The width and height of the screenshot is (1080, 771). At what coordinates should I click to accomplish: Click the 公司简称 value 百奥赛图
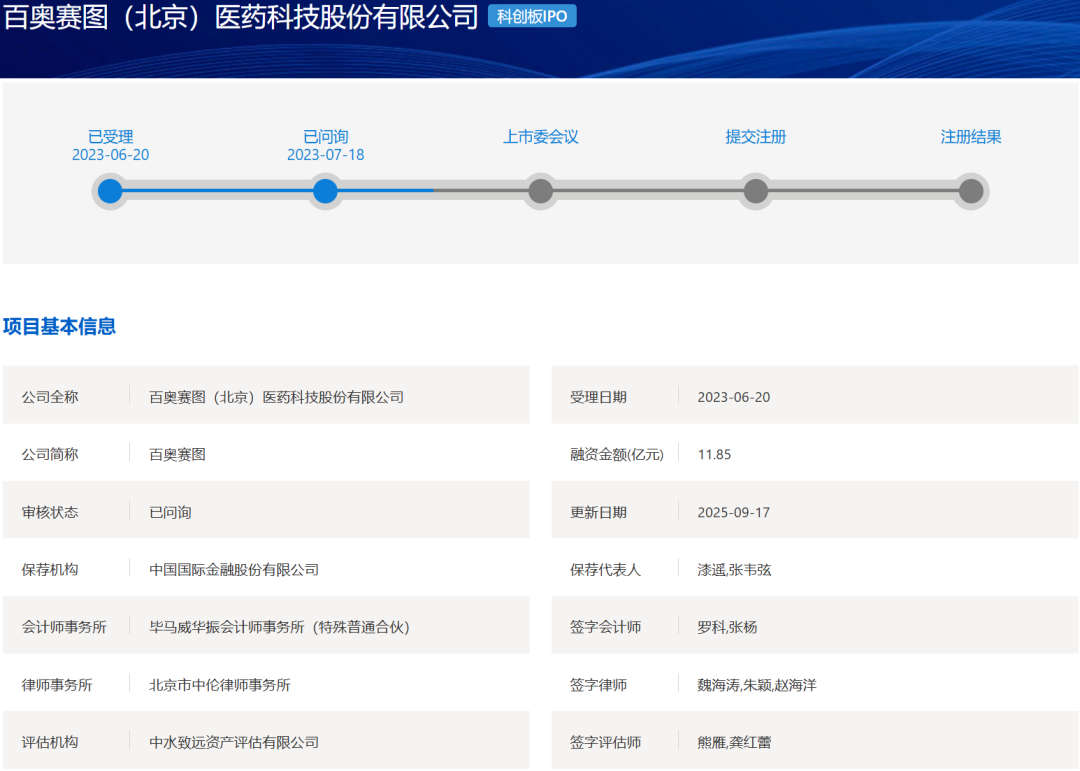(177, 454)
